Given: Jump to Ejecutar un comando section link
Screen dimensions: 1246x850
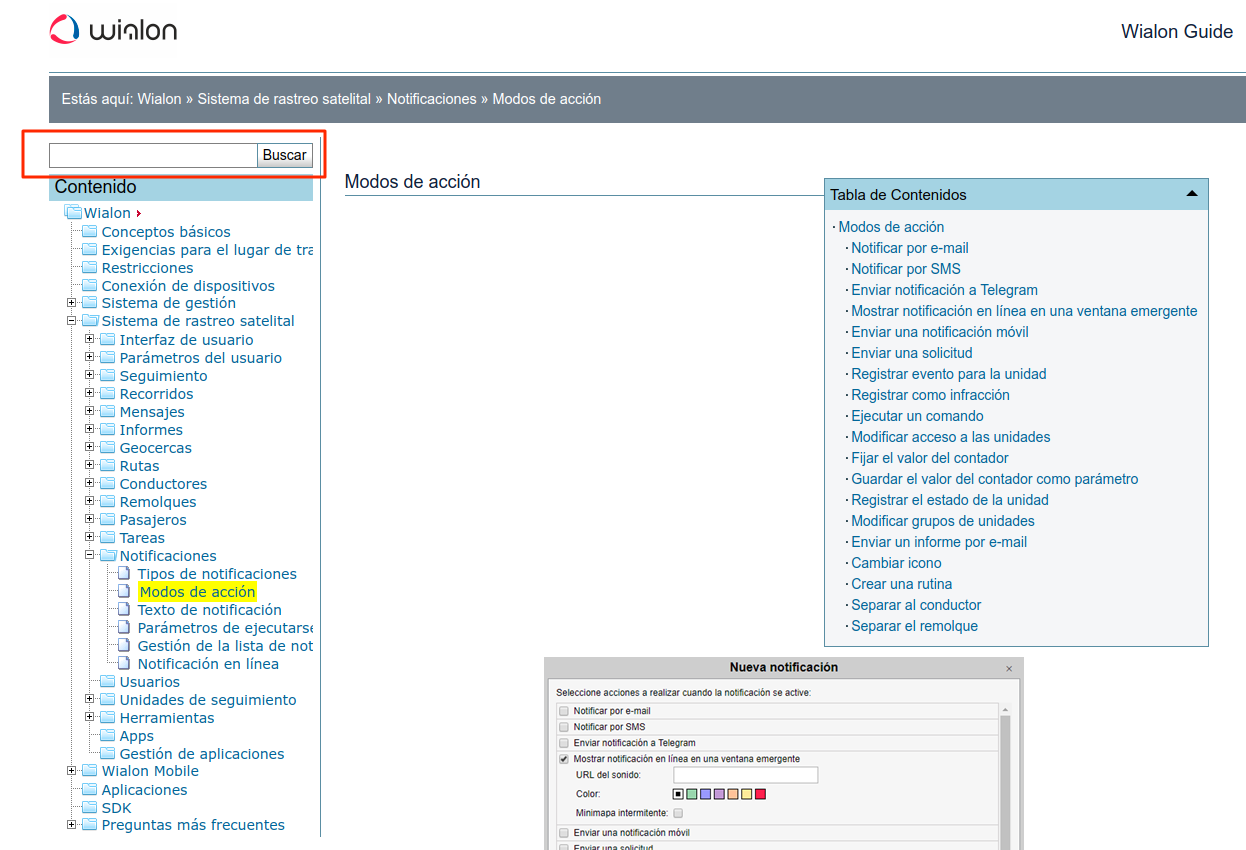Looking at the screenshot, I should (x=917, y=416).
